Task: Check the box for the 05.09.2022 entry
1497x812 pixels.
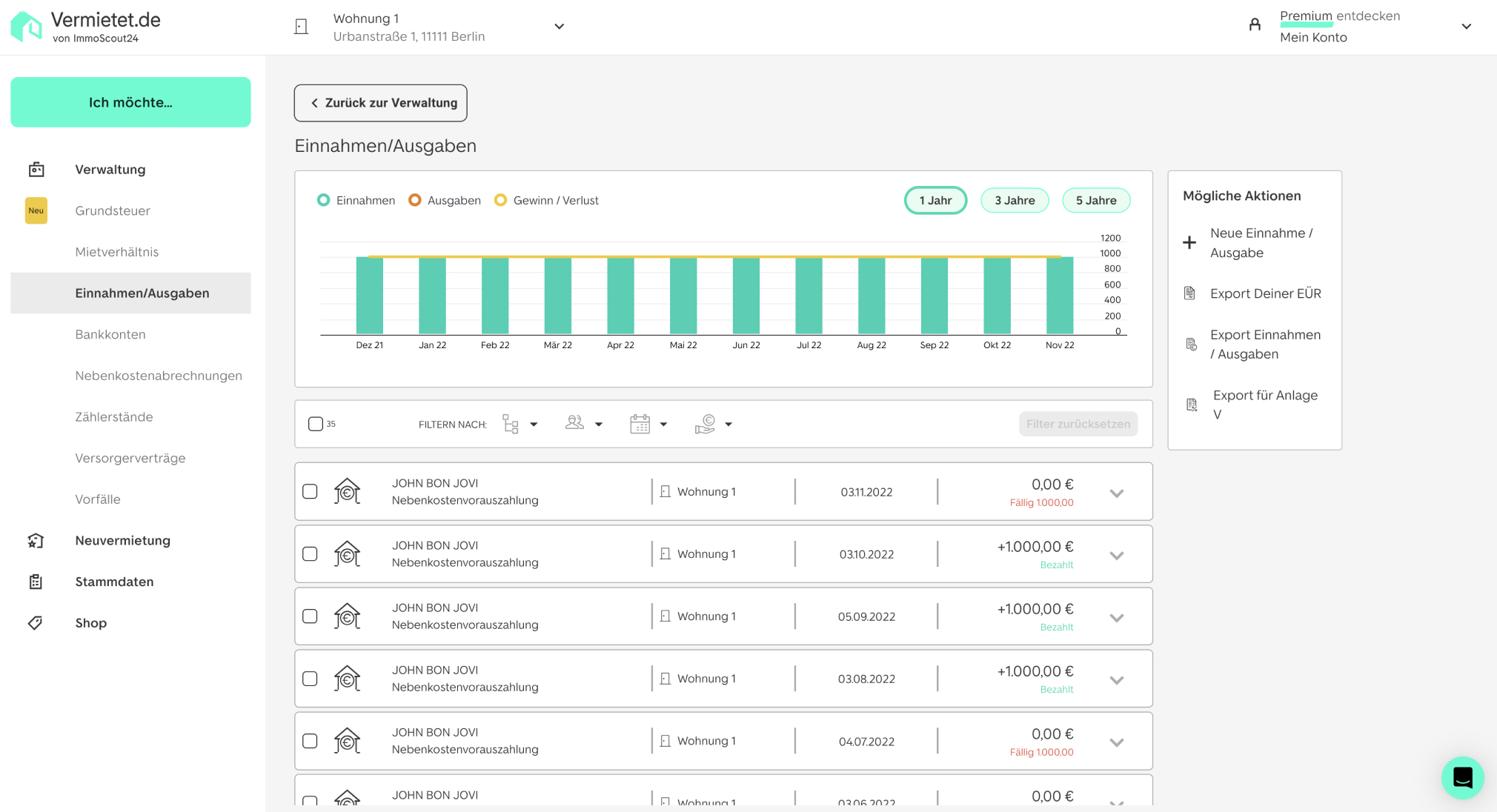Action: [310, 616]
